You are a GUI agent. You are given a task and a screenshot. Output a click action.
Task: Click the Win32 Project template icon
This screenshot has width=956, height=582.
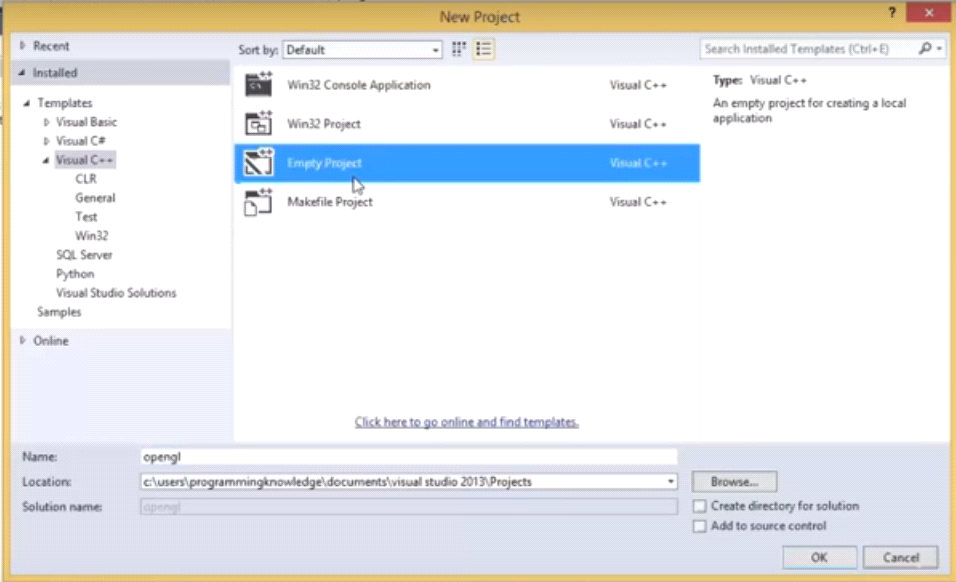tap(259, 123)
